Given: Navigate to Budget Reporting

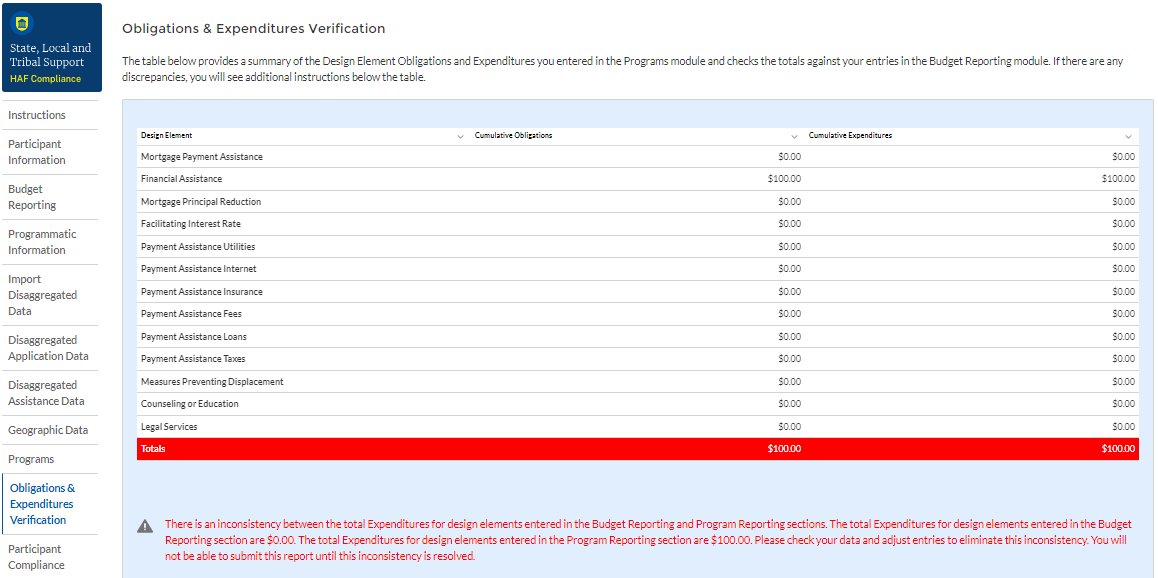Looking at the screenshot, I should (x=32, y=197).
